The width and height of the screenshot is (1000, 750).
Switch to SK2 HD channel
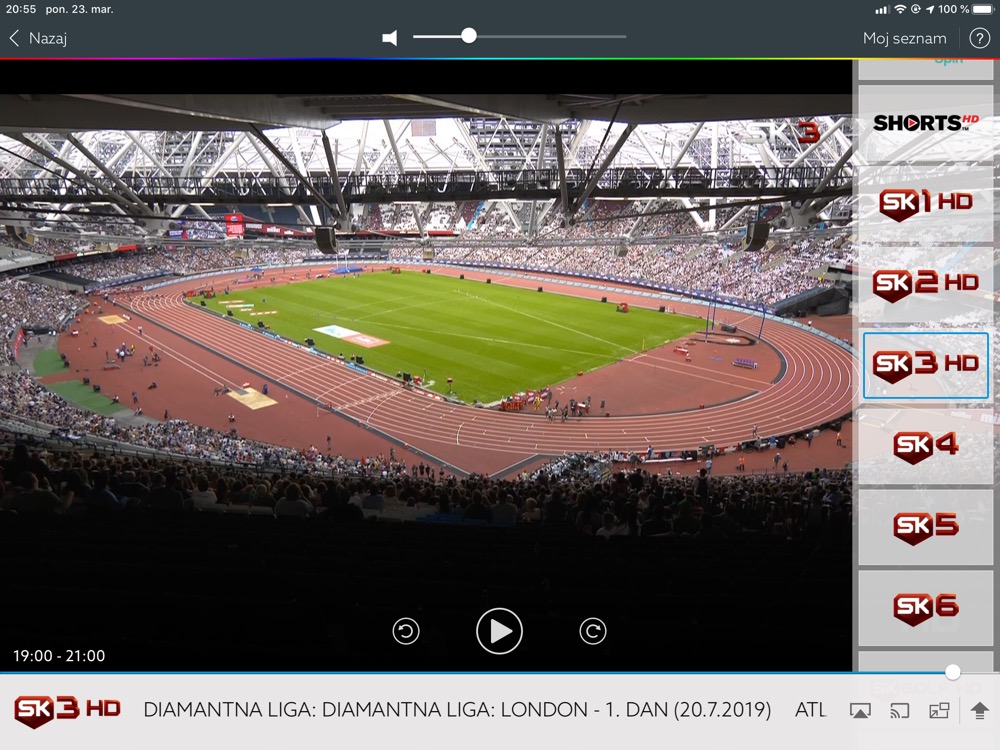point(925,283)
